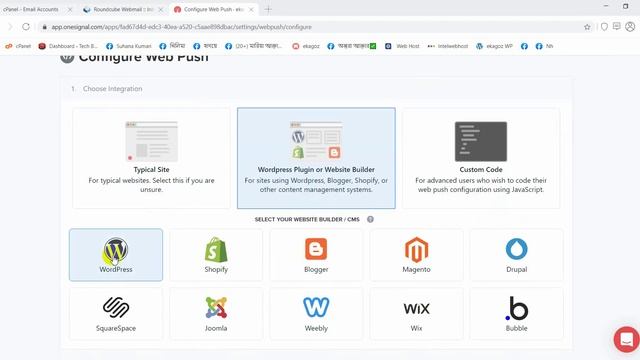Reload the current page
The width and height of the screenshot is (640, 360).
click(26, 27)
